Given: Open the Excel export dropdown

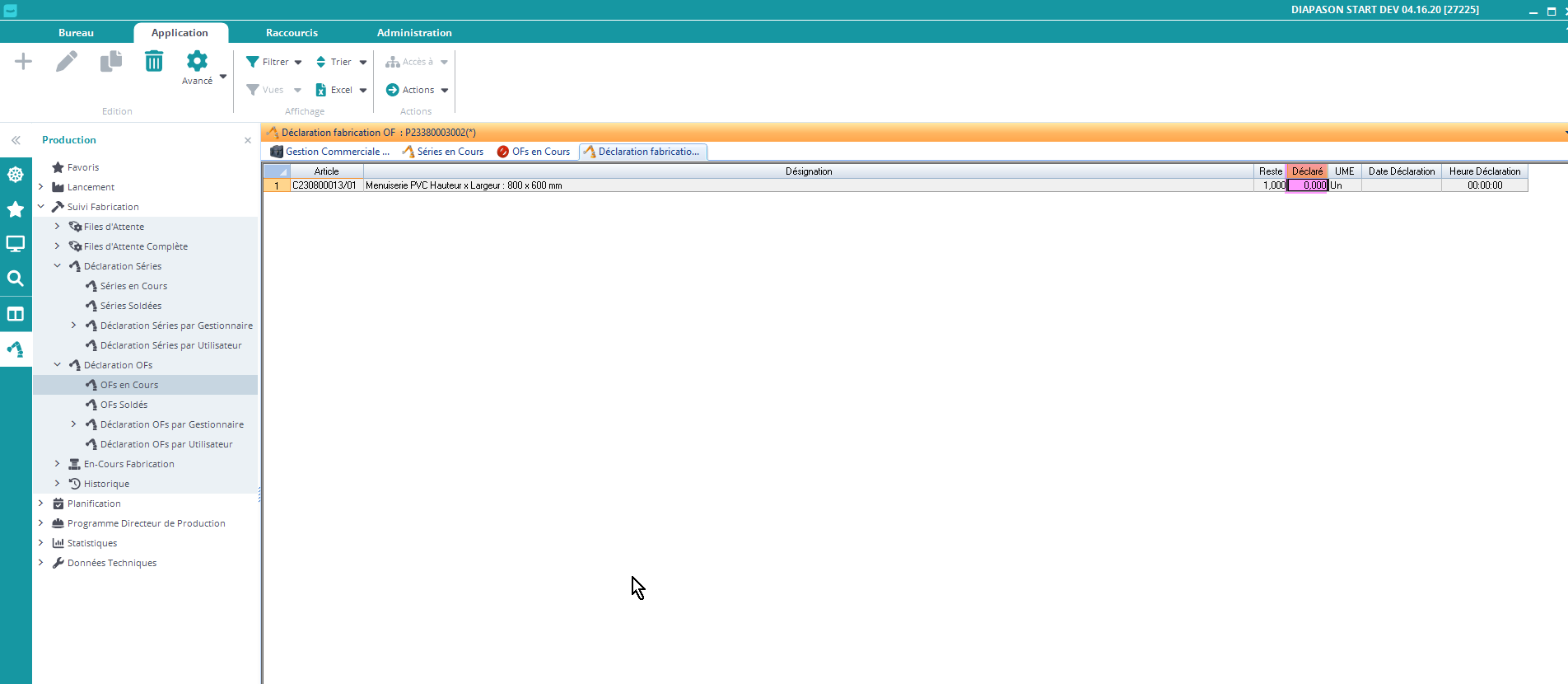Looking at the screenshot, I should point(342,90).
